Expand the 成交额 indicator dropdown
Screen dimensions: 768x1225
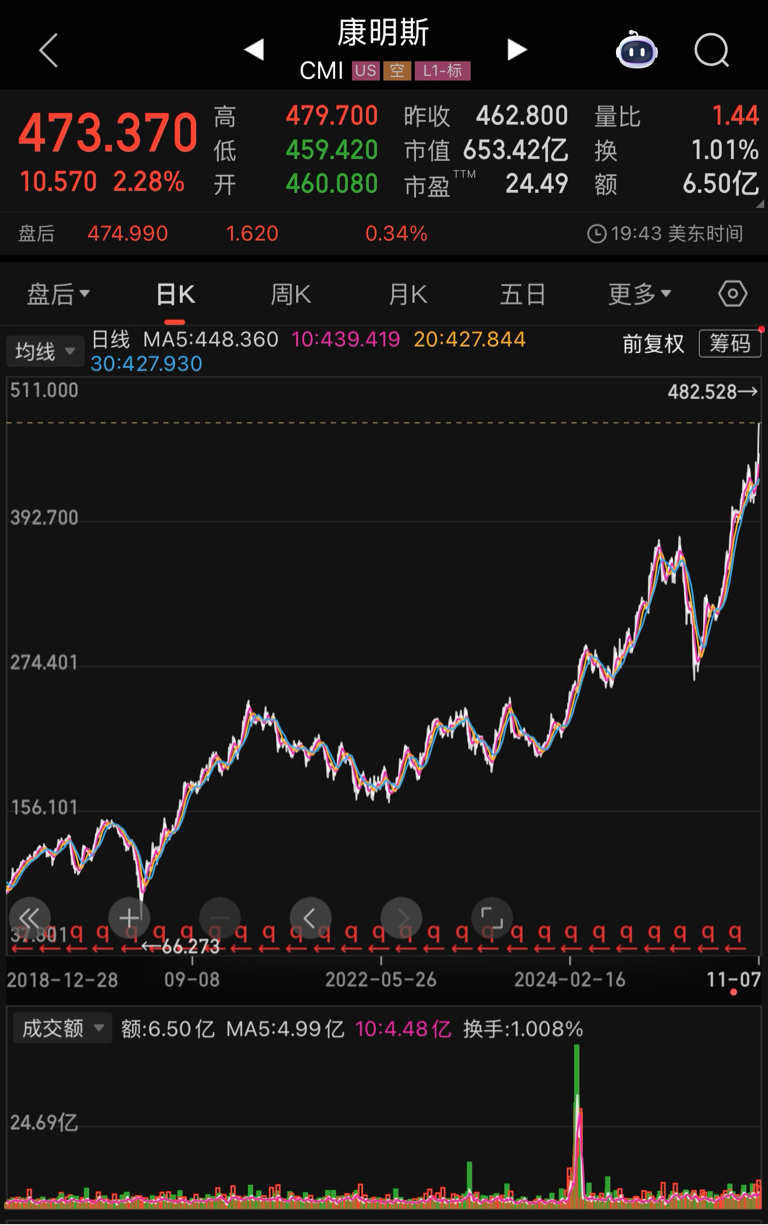coord(61,1028)
